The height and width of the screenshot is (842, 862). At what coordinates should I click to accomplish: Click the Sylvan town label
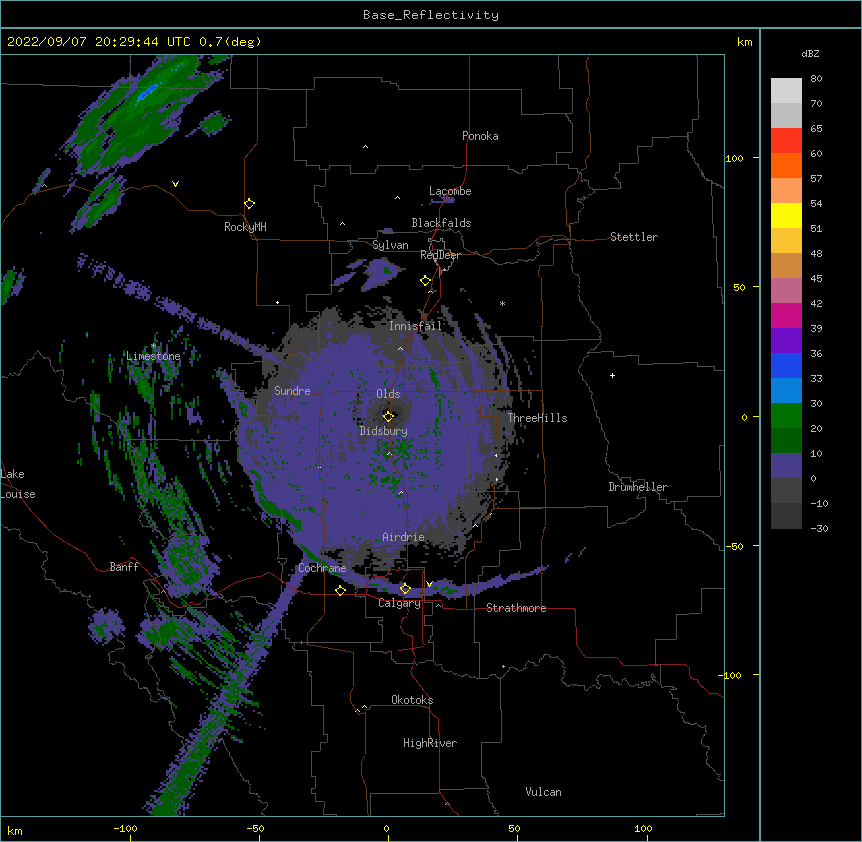390,245
